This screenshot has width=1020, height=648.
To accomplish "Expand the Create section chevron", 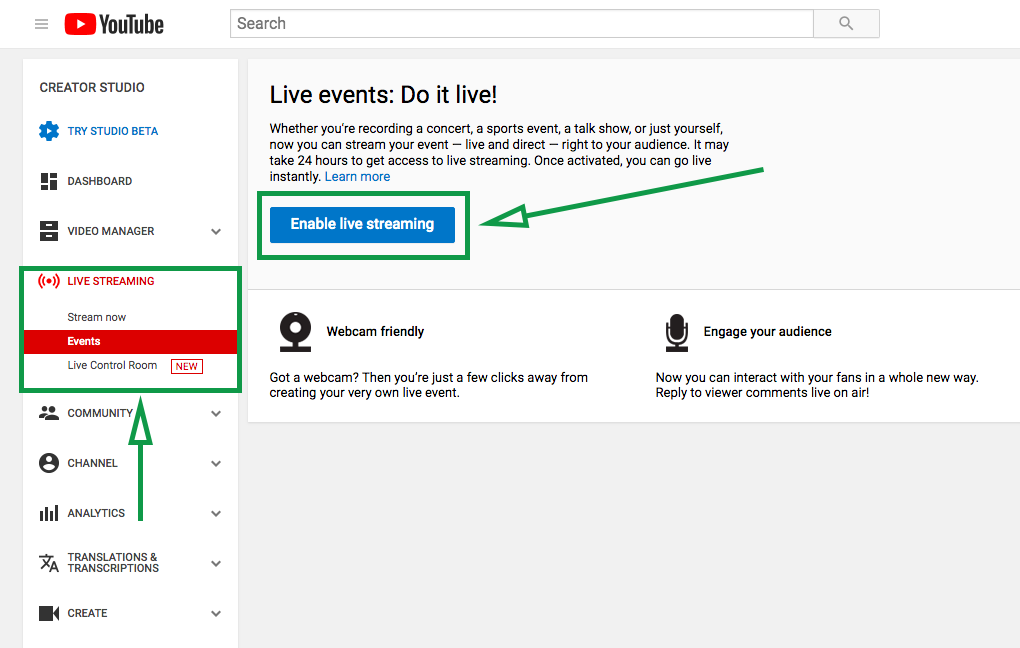I will pos(216,614).
